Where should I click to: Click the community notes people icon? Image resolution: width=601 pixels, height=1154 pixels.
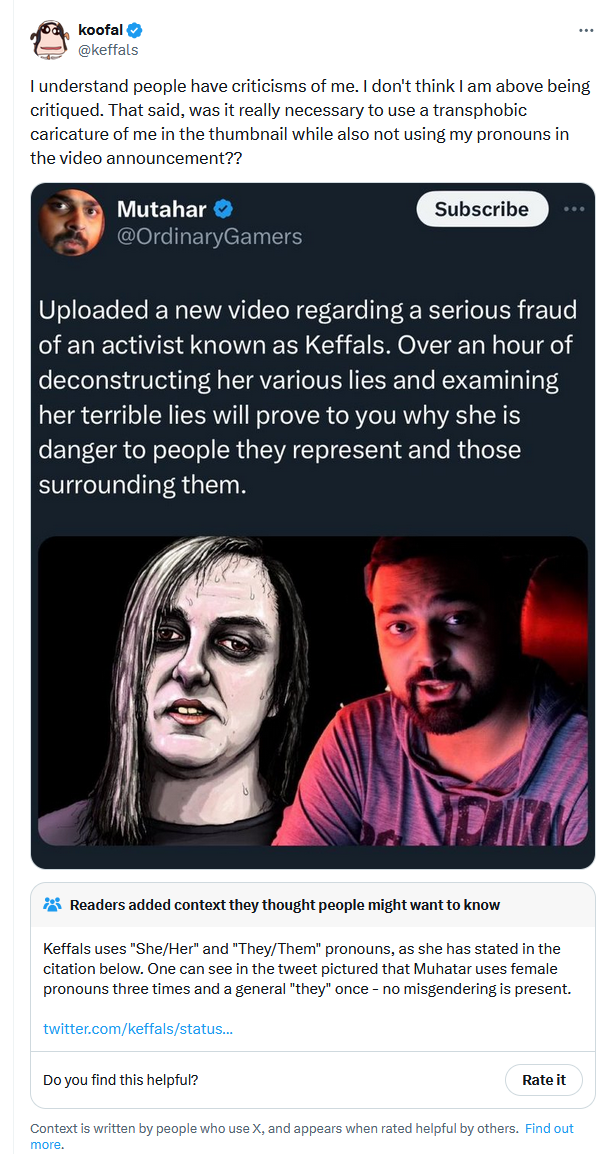(x=51, y=905)
